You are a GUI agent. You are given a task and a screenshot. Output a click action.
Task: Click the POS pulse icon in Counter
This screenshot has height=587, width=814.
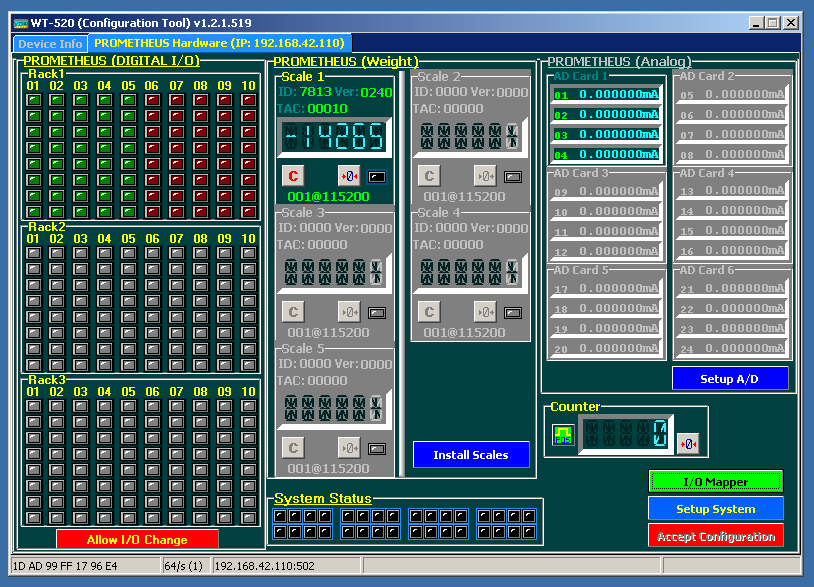[x=563, y=436]
